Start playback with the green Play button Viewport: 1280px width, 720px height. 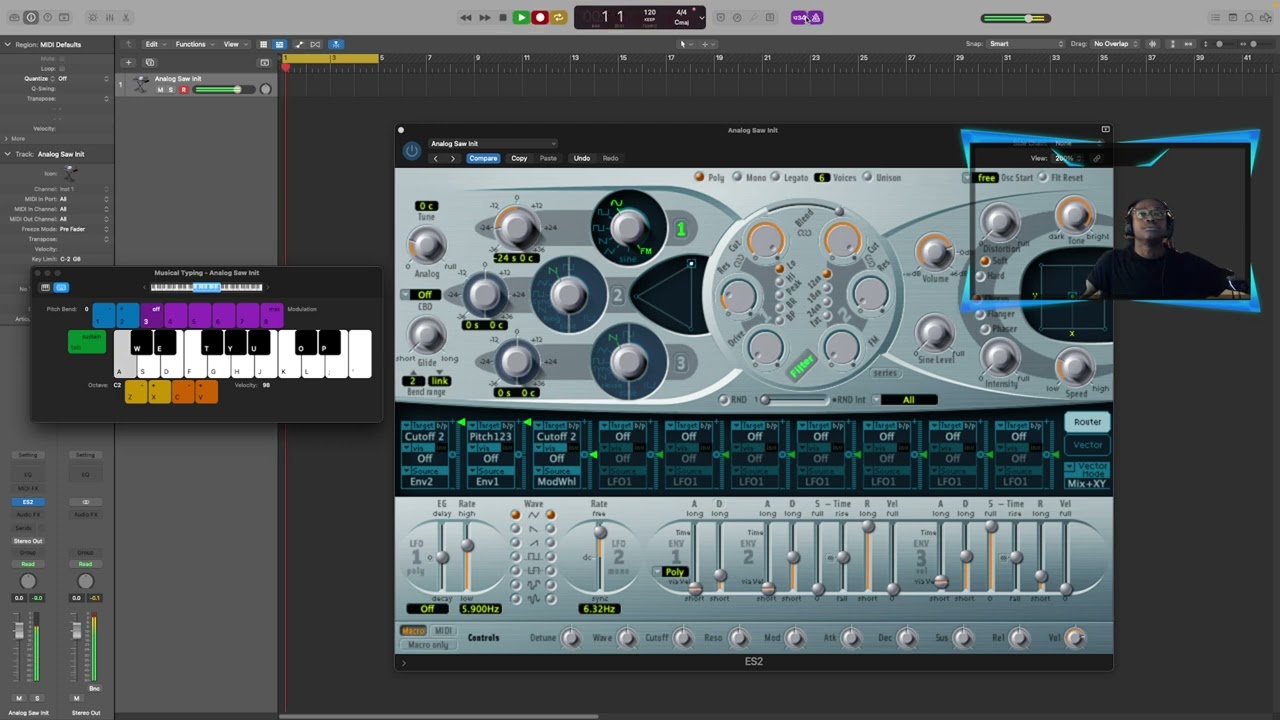click(x=521, y=17)
